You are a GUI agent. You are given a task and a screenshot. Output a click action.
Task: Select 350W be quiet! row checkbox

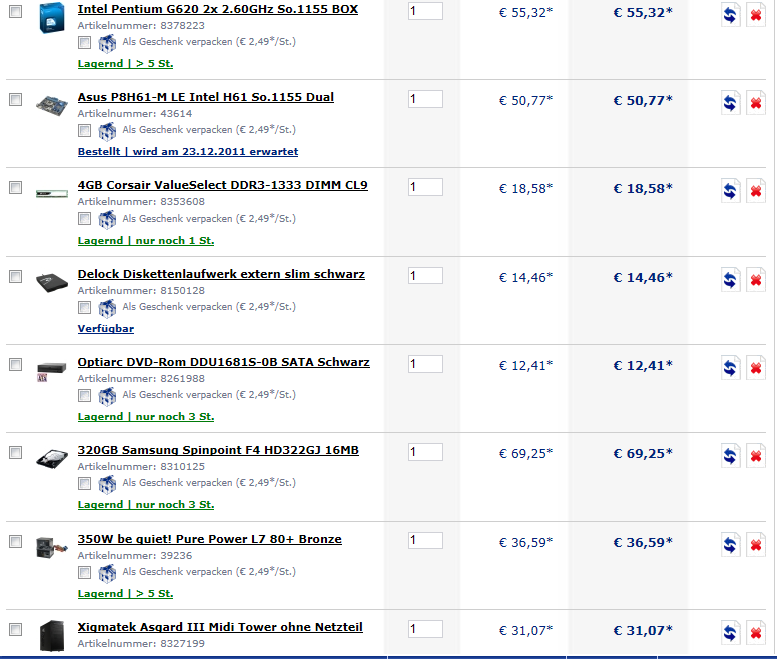coord(16,542)
